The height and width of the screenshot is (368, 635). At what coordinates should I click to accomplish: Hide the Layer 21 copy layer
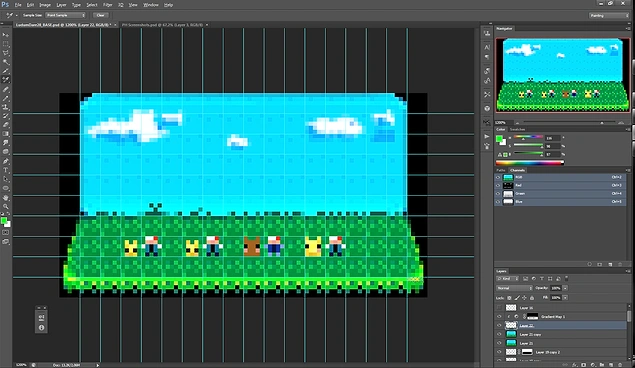tap(499, 334)
